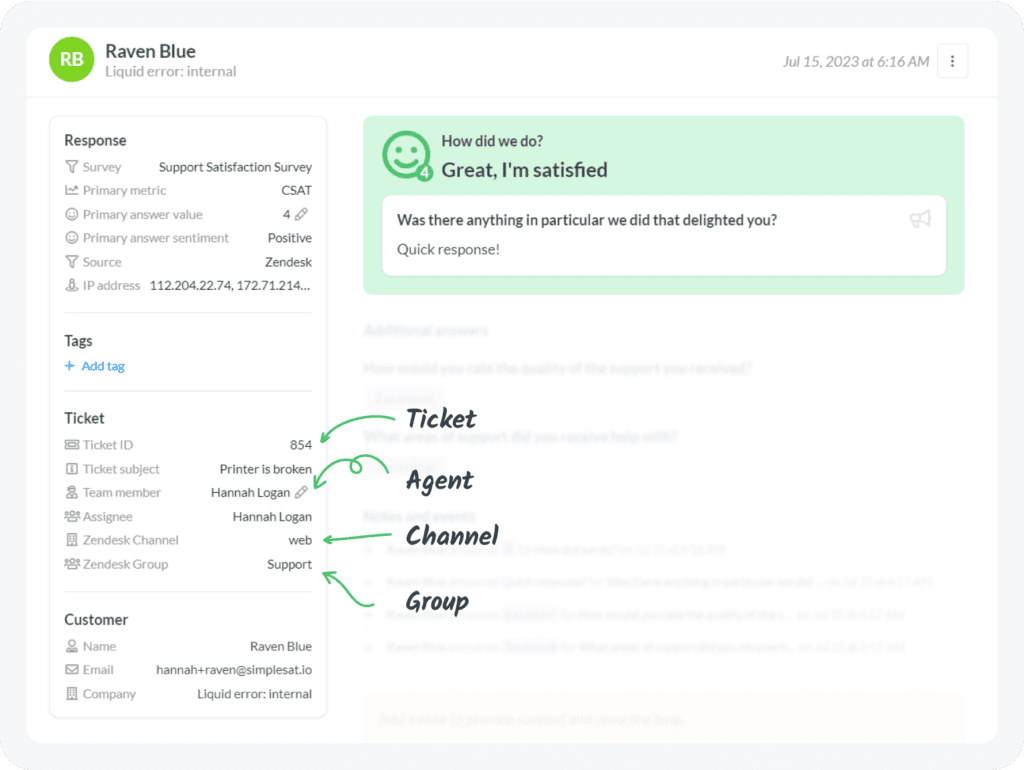
Task: Open the three-dot overflow menu
Action: coord(953,60)
